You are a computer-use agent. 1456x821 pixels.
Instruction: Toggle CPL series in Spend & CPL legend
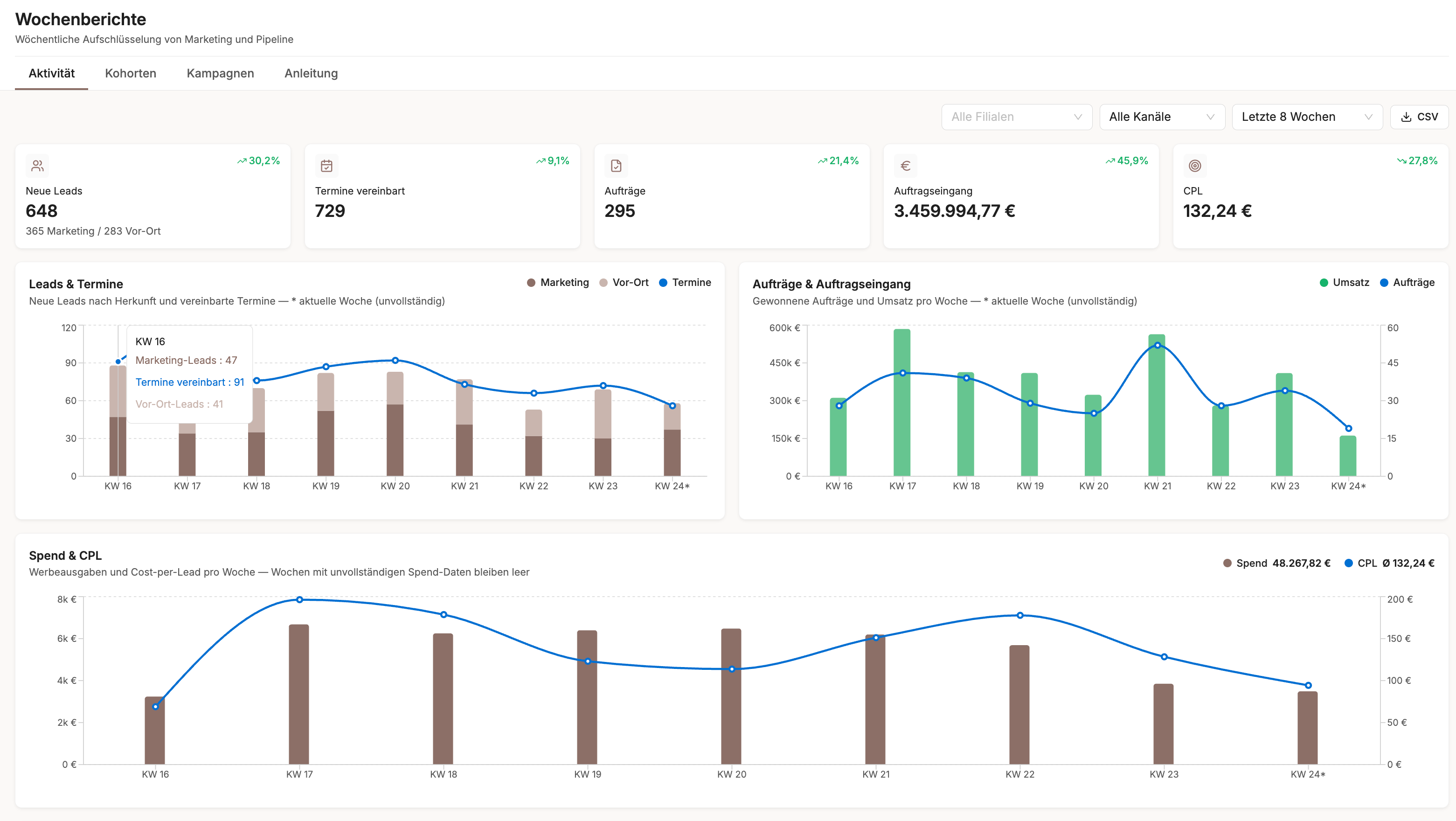click(1389, 563)
